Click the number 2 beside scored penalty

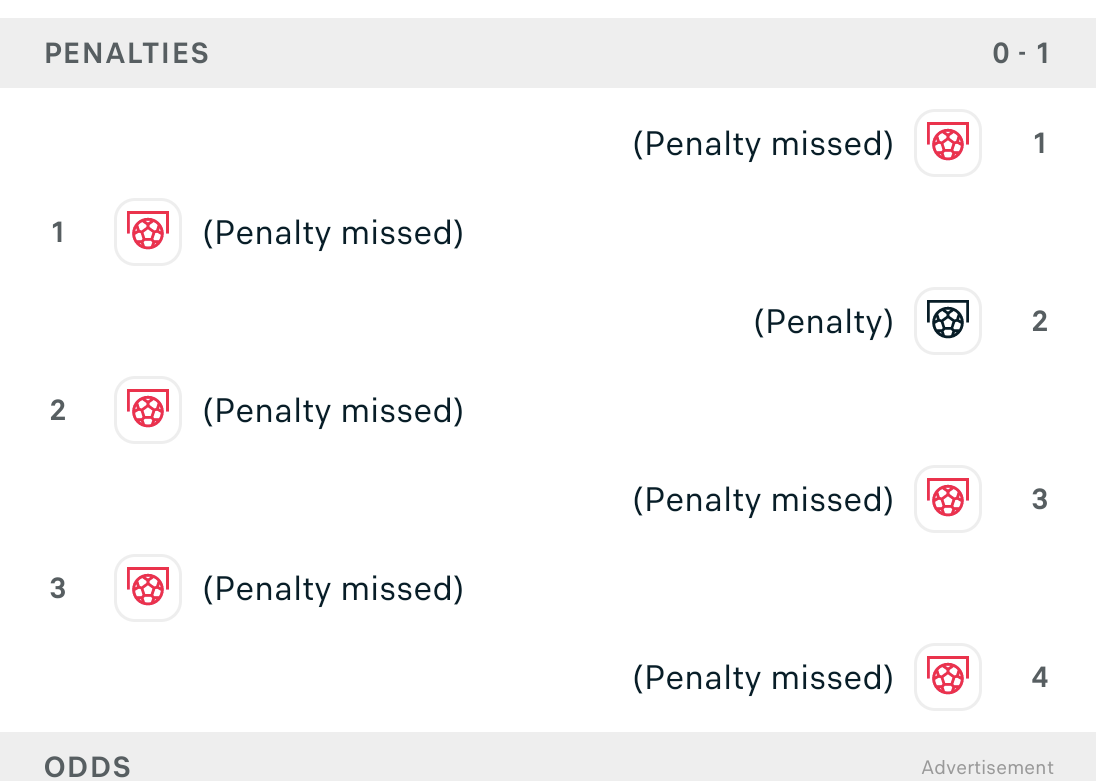tap(1040, 321)
